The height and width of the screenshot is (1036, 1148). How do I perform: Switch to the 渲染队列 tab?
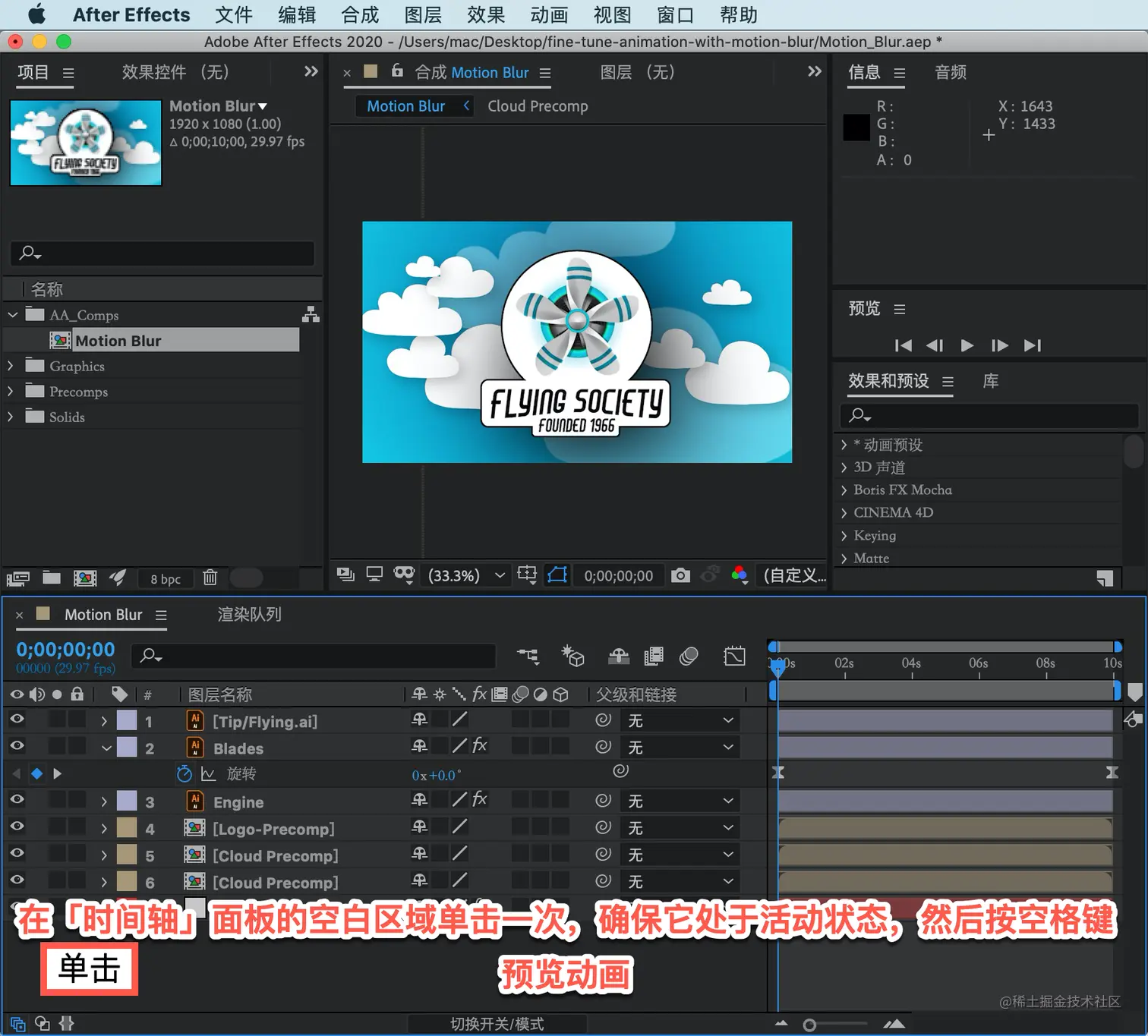tap(250, 615)
